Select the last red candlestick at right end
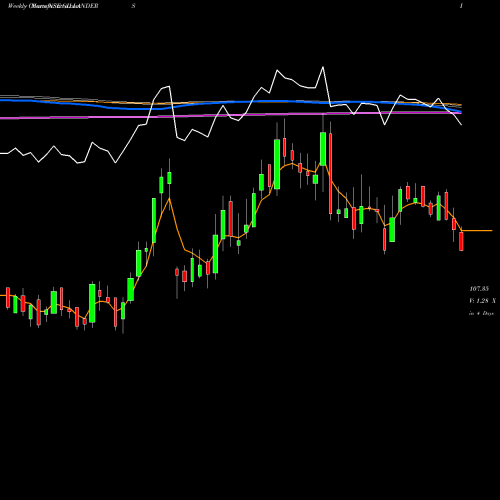The image size is (500, 500). [461, 241]
